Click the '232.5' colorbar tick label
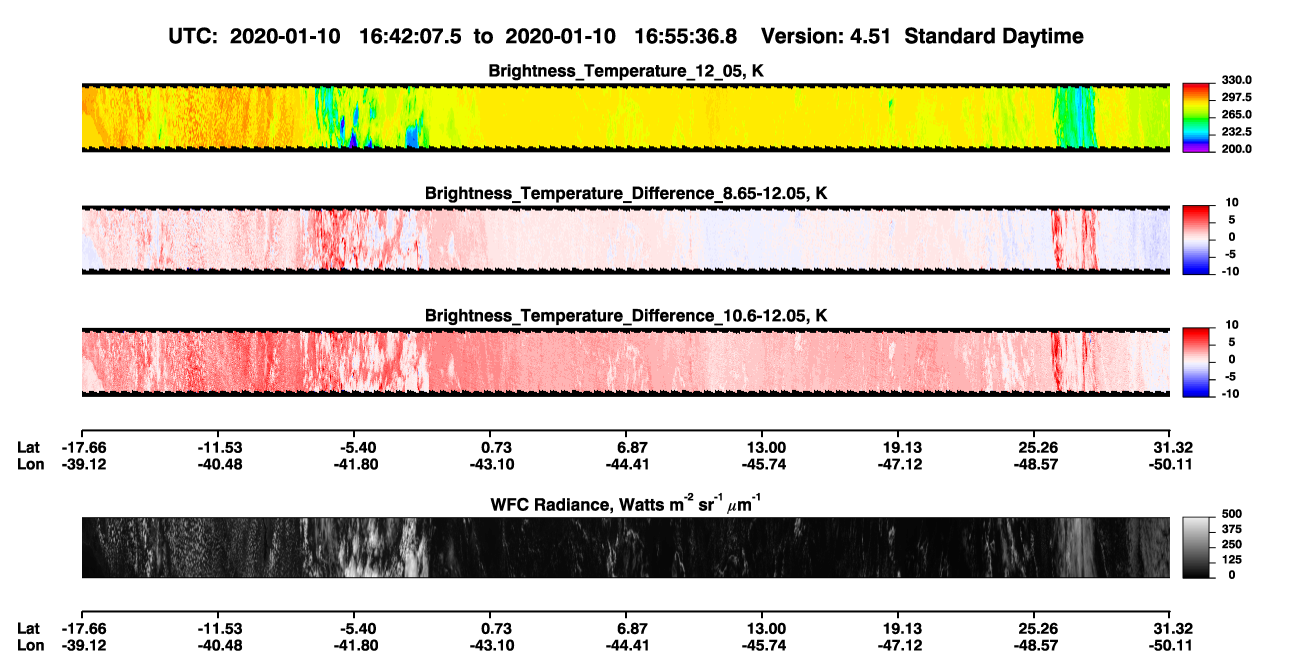Screen dimensions: 1300x667 pyautogui.click(x=1237, y=132)
